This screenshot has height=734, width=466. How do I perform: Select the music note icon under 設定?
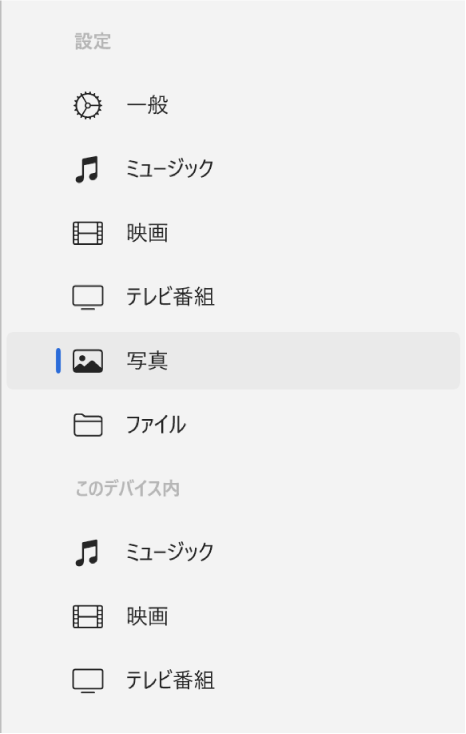coord(88,169)
